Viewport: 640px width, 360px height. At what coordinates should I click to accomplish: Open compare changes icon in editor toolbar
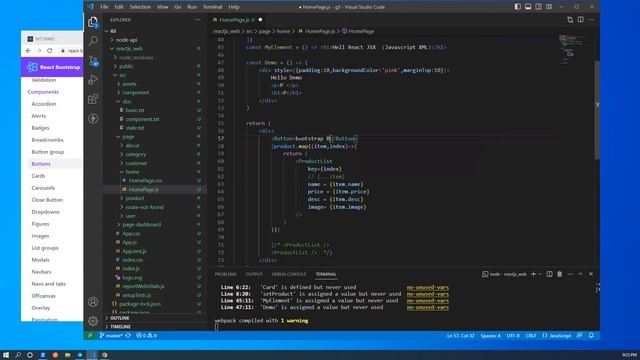coord(570,20)
